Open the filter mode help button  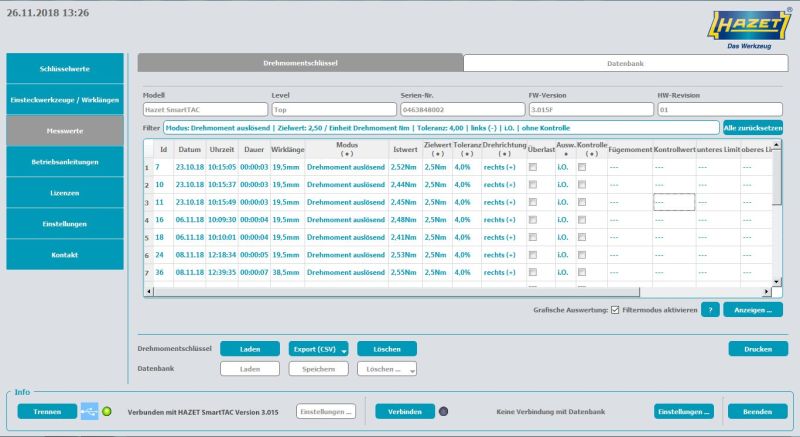click(708, 309)
